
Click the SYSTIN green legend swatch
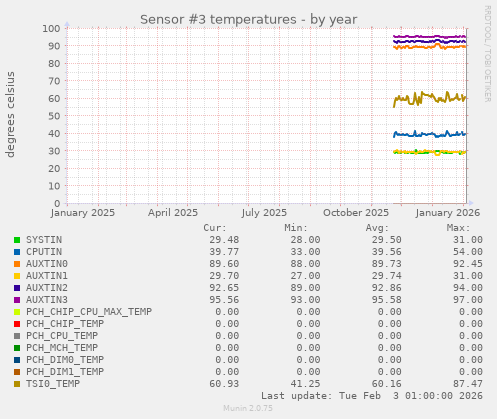[x=17, y=240]
